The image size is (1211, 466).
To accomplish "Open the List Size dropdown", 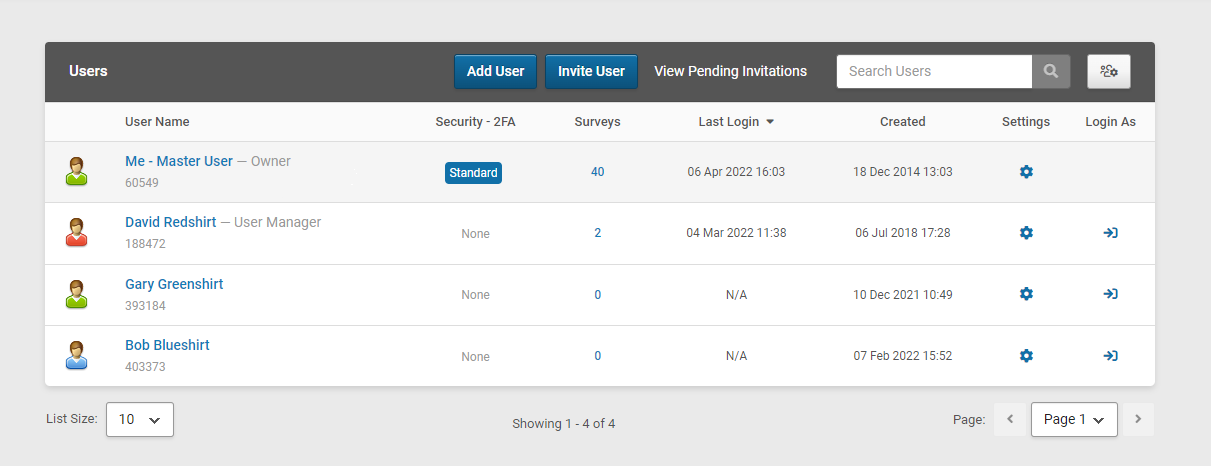I will [x=140, y=420].
